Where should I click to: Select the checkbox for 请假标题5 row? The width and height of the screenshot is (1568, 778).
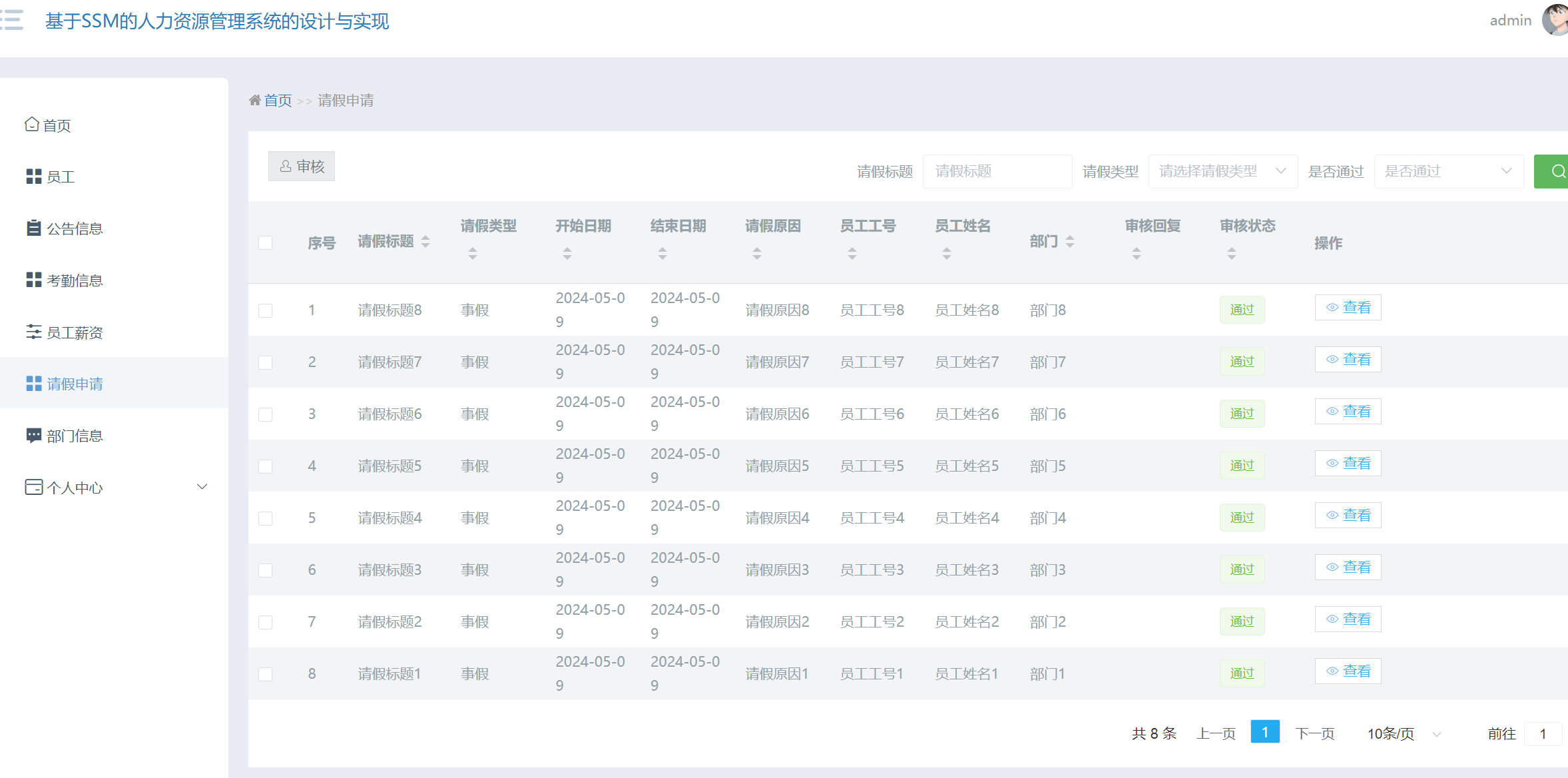point(266,466)
